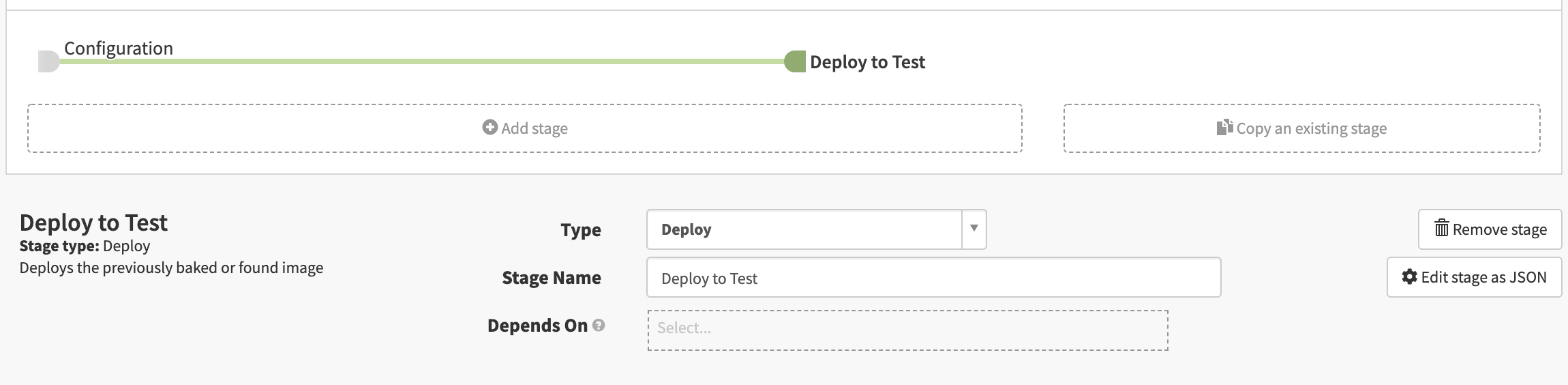This screenshot has width=1568, height=385.
Task: Click the Deploy to Test section heading
Action: pyautogui.click(x=93, y=223)
